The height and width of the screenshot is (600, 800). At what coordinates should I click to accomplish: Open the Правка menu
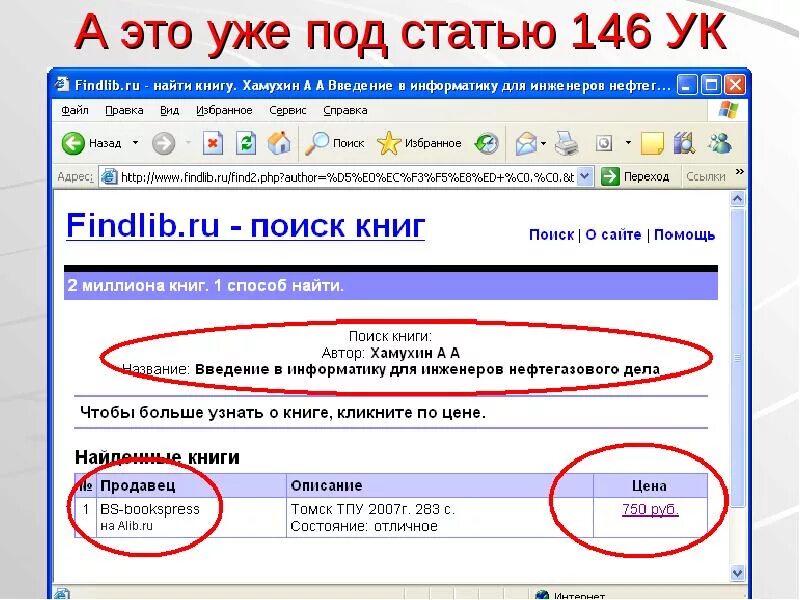click(x=124, y=110)
